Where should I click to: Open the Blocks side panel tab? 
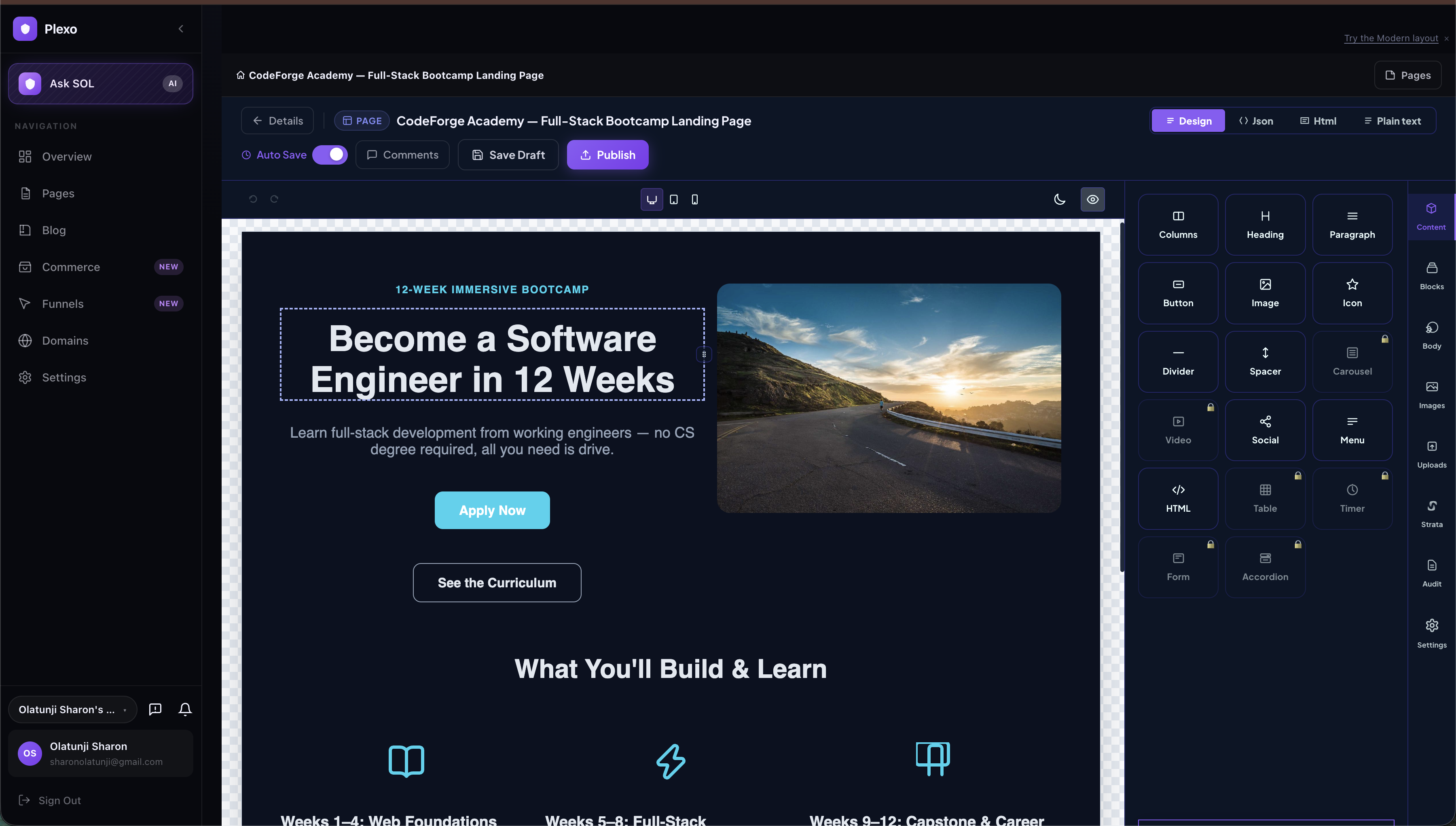[1431, 276]
